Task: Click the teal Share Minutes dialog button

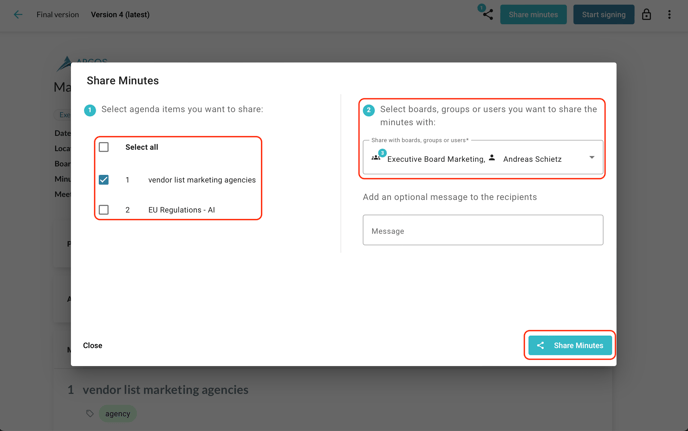Action: (570, 345)
